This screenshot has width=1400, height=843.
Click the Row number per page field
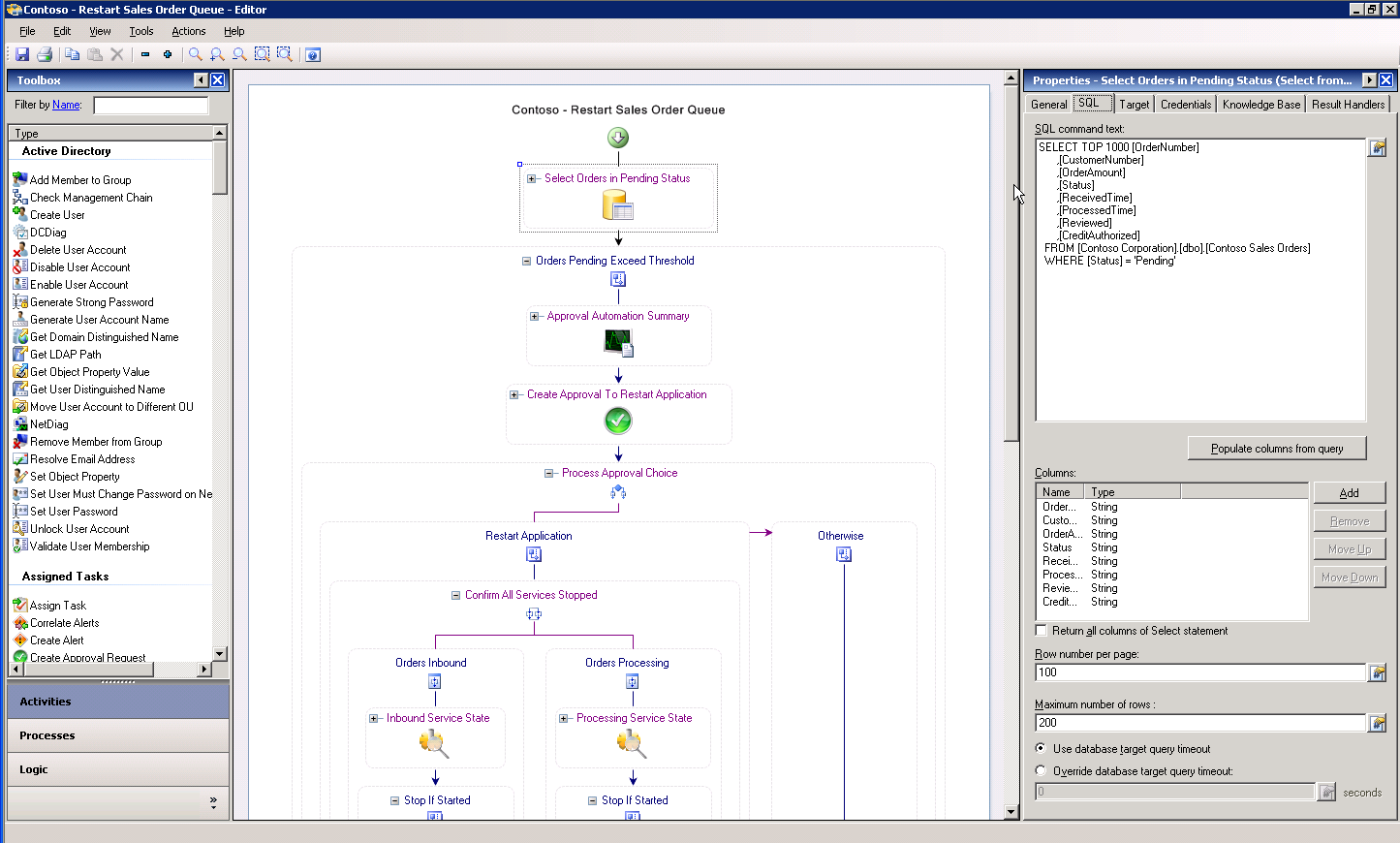(x=1200, y=672)
